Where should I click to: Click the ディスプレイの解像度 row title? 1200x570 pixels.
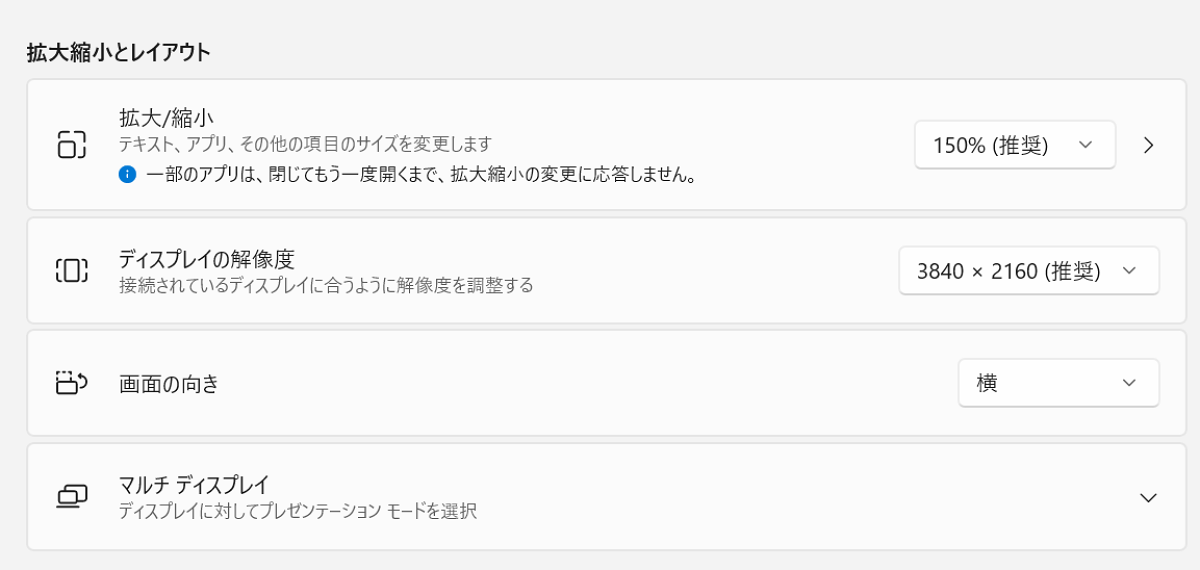tap(206, 259)
